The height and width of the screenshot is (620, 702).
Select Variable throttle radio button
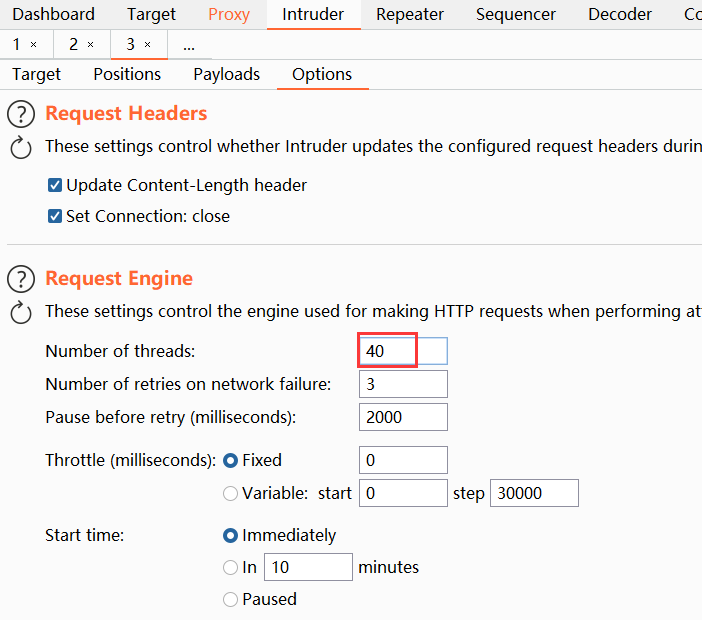[231, 493]
